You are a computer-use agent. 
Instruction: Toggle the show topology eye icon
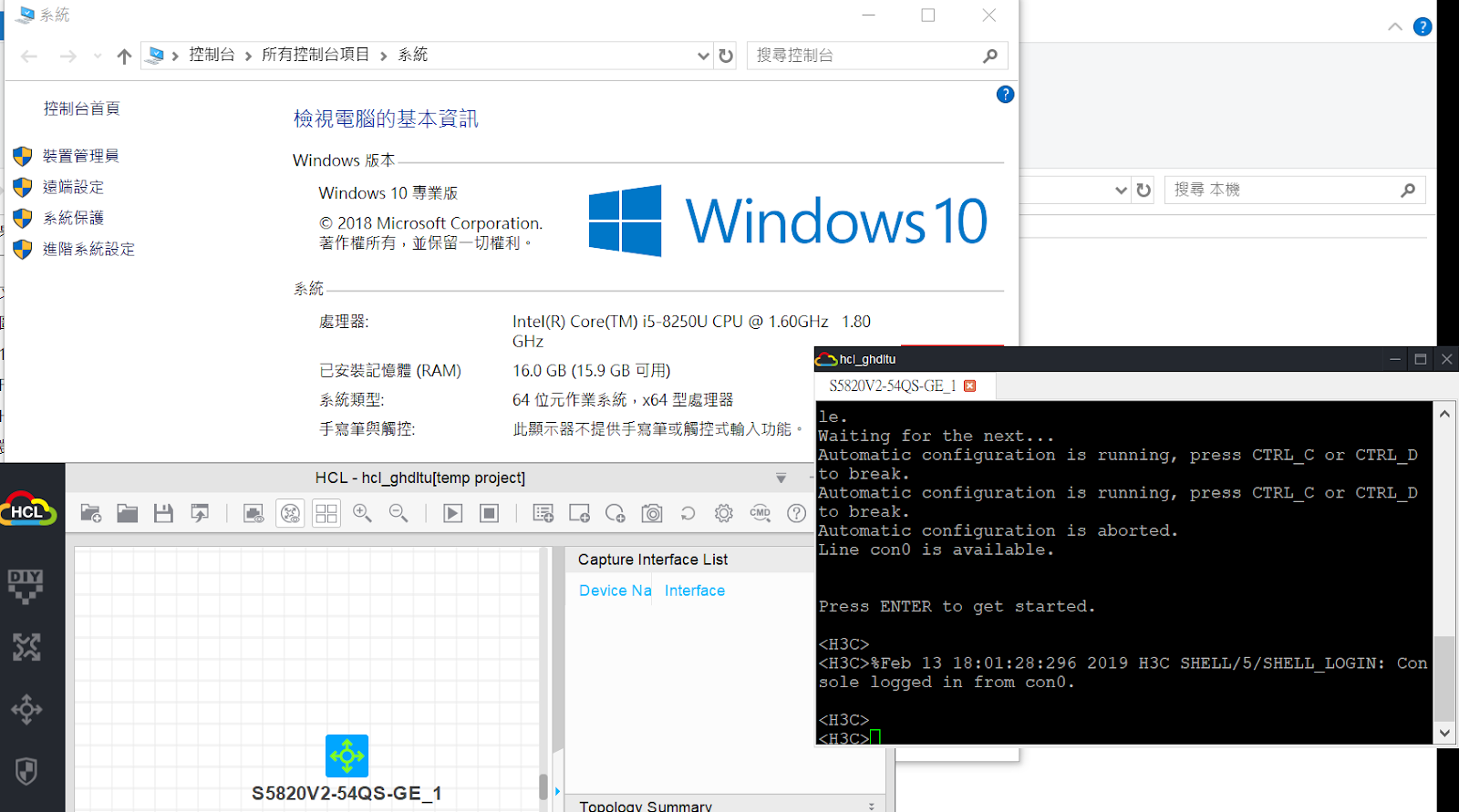pos(290,513)
